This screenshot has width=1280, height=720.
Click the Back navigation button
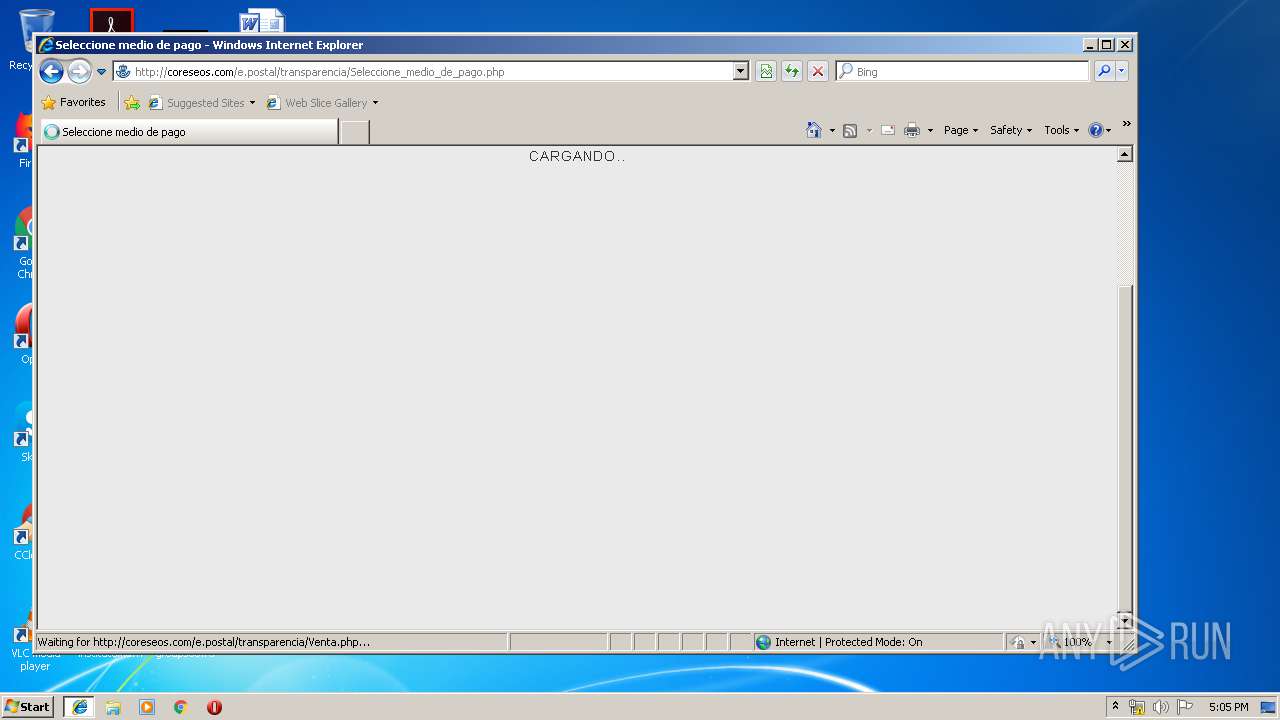click(51, 71)
